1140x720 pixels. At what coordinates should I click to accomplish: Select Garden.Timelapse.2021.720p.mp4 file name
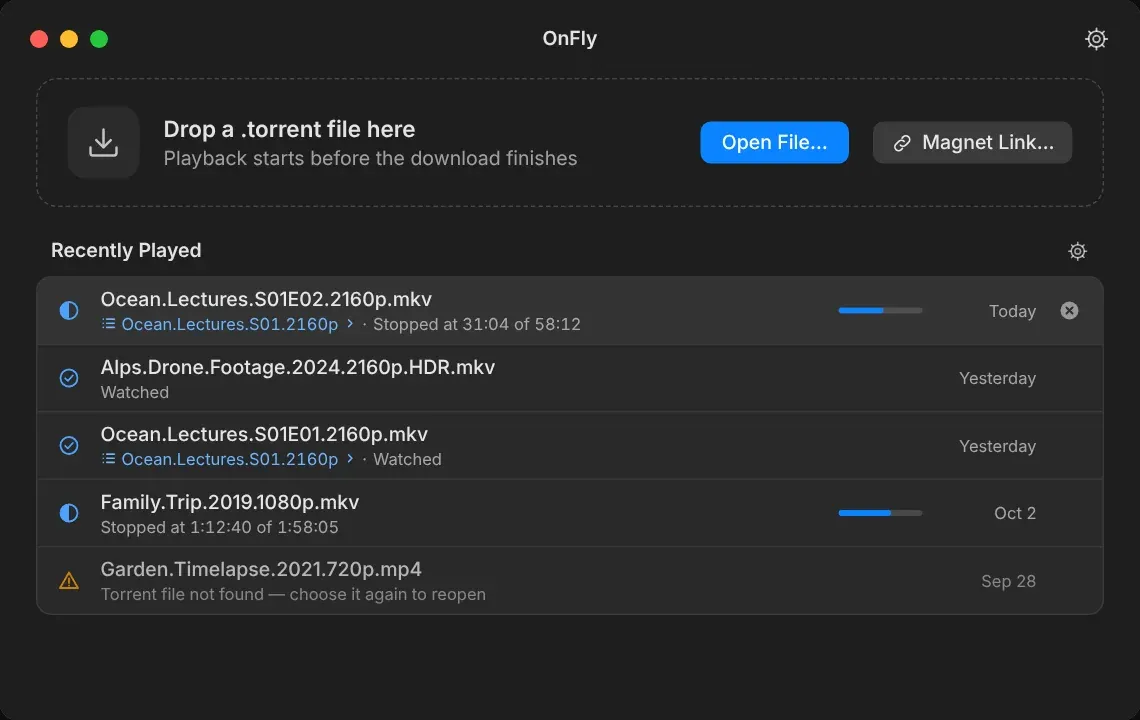[261, 569]
